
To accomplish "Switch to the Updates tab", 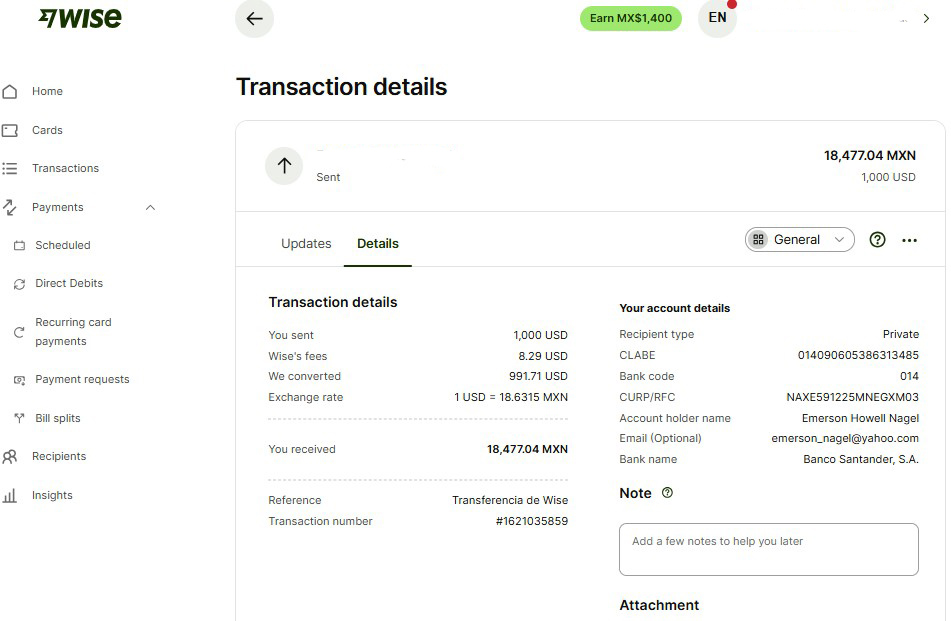I will (306, 244).
